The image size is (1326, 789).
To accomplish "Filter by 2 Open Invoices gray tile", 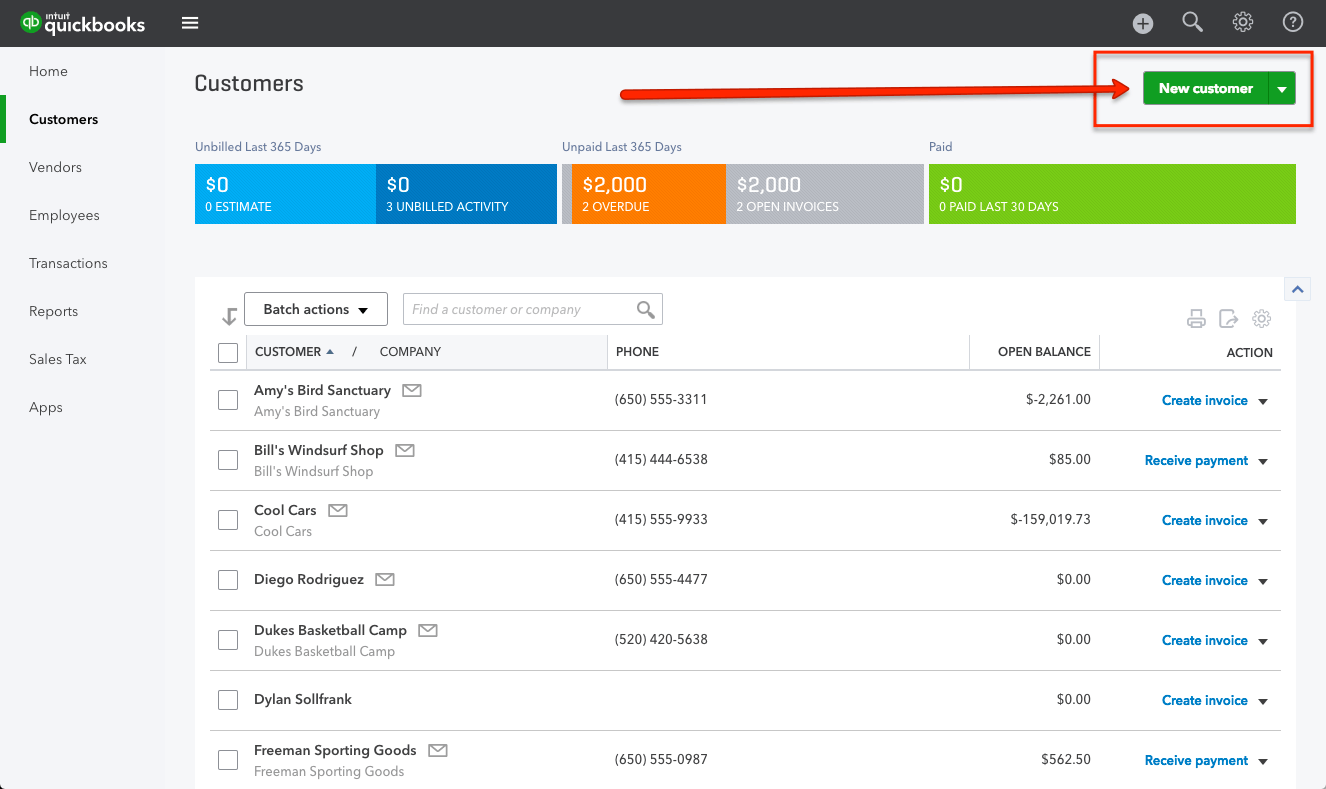I will pyautogui.click(x=825, y=194).
